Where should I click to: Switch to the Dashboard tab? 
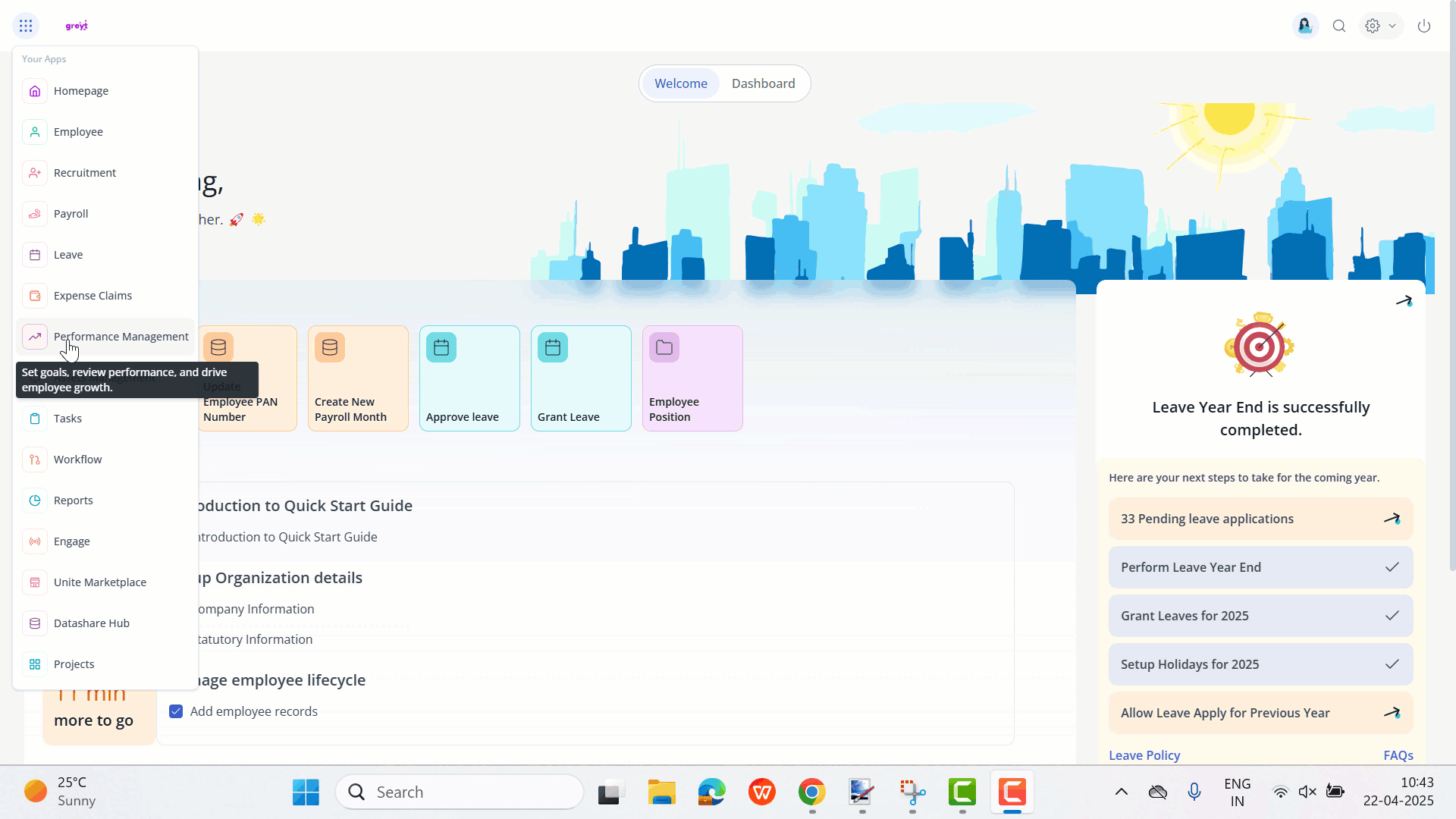tap(763, 83)
